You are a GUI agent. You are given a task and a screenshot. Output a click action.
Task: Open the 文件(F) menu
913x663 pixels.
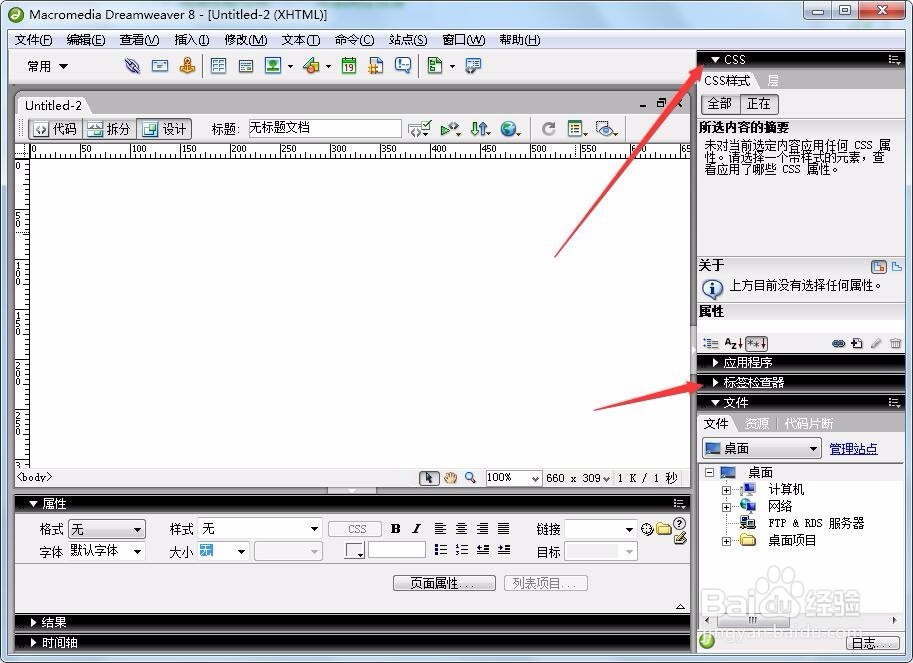click(x=33, y=40)
